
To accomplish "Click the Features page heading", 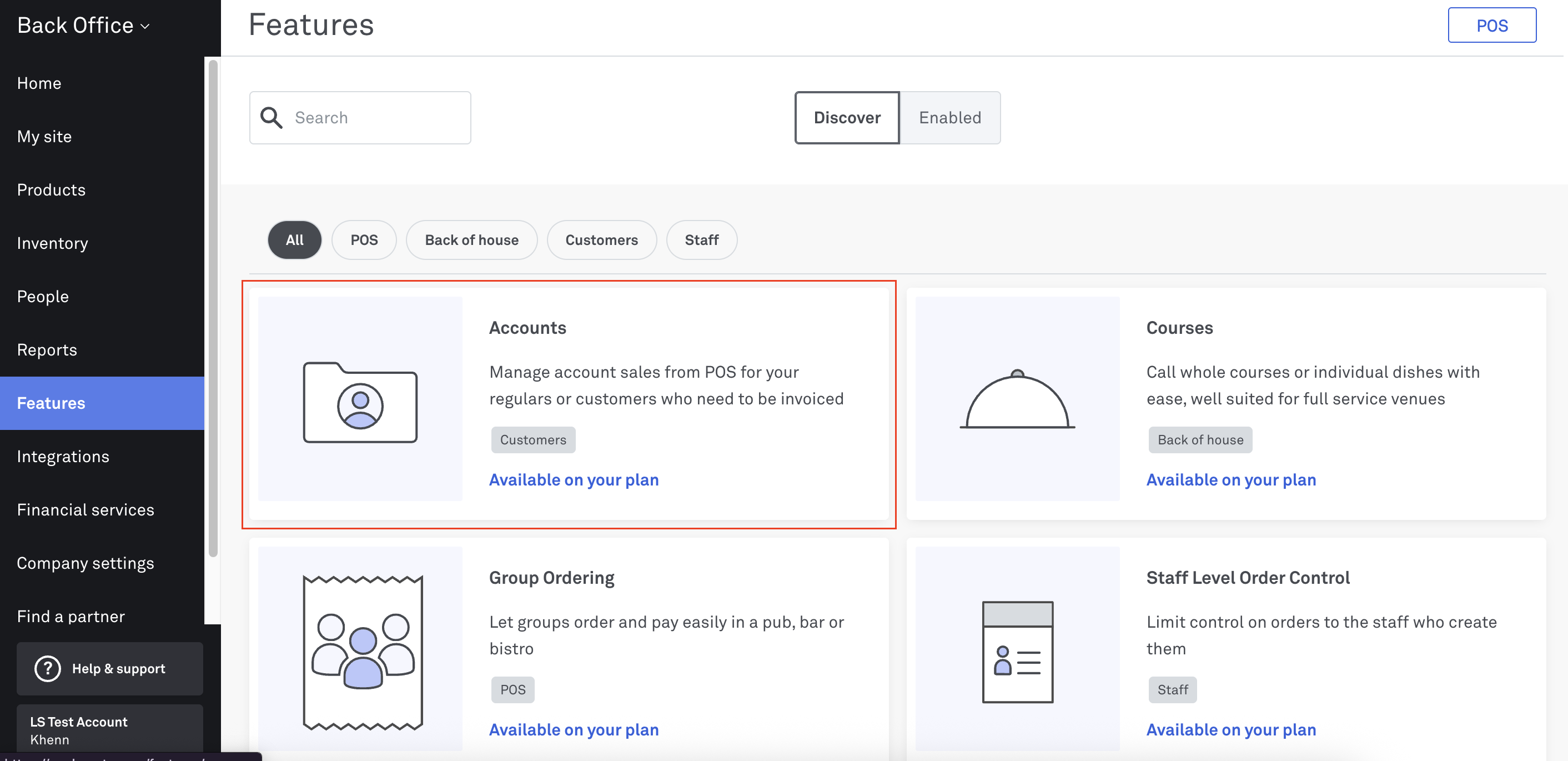I will 311,25.
